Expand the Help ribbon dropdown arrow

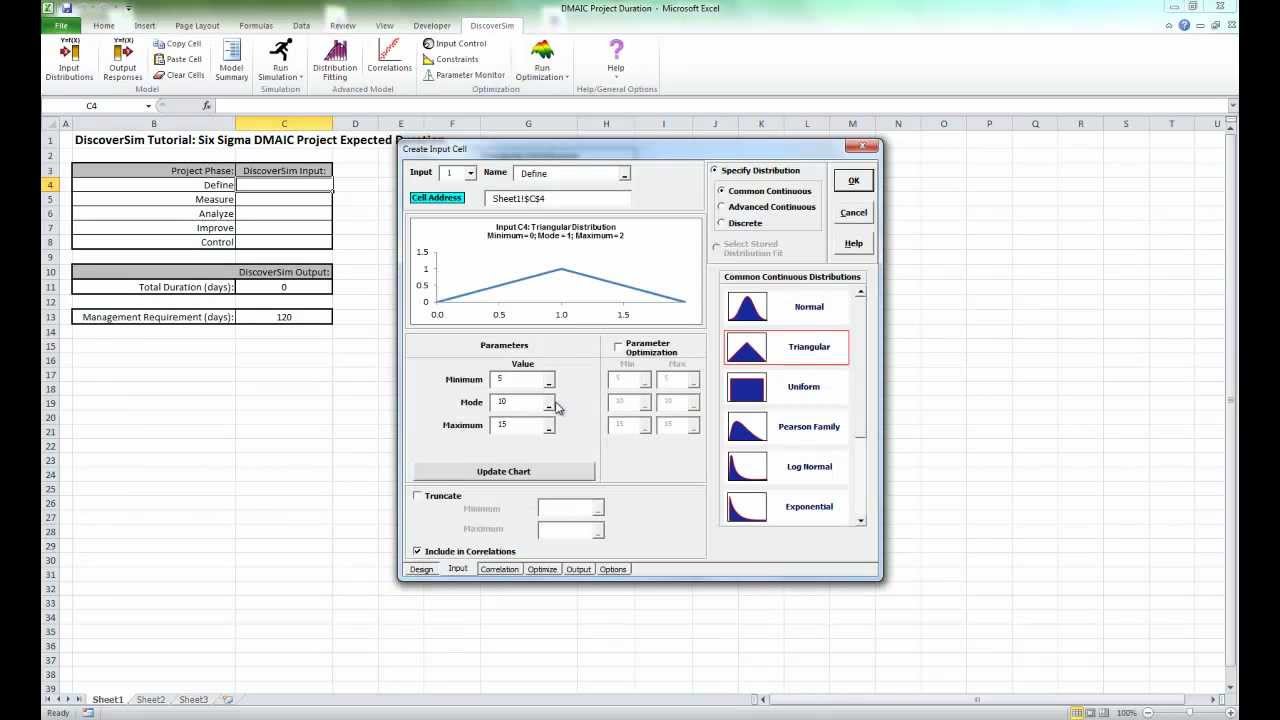pos(616,77)
